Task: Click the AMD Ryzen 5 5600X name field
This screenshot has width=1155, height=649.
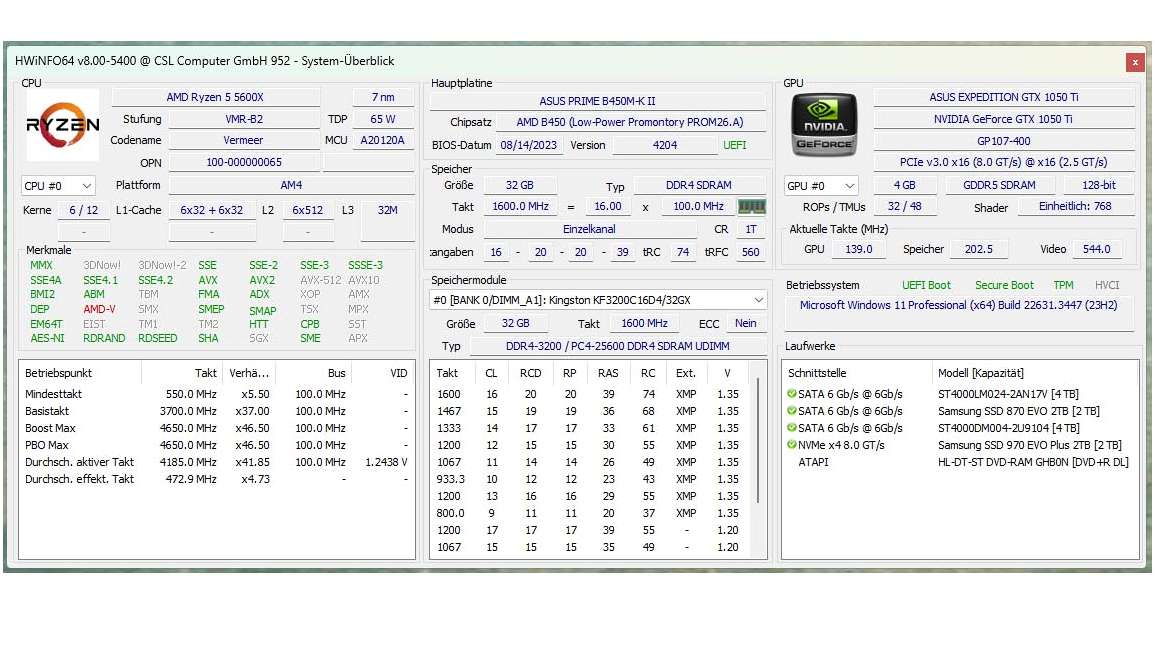Action: 215,97
